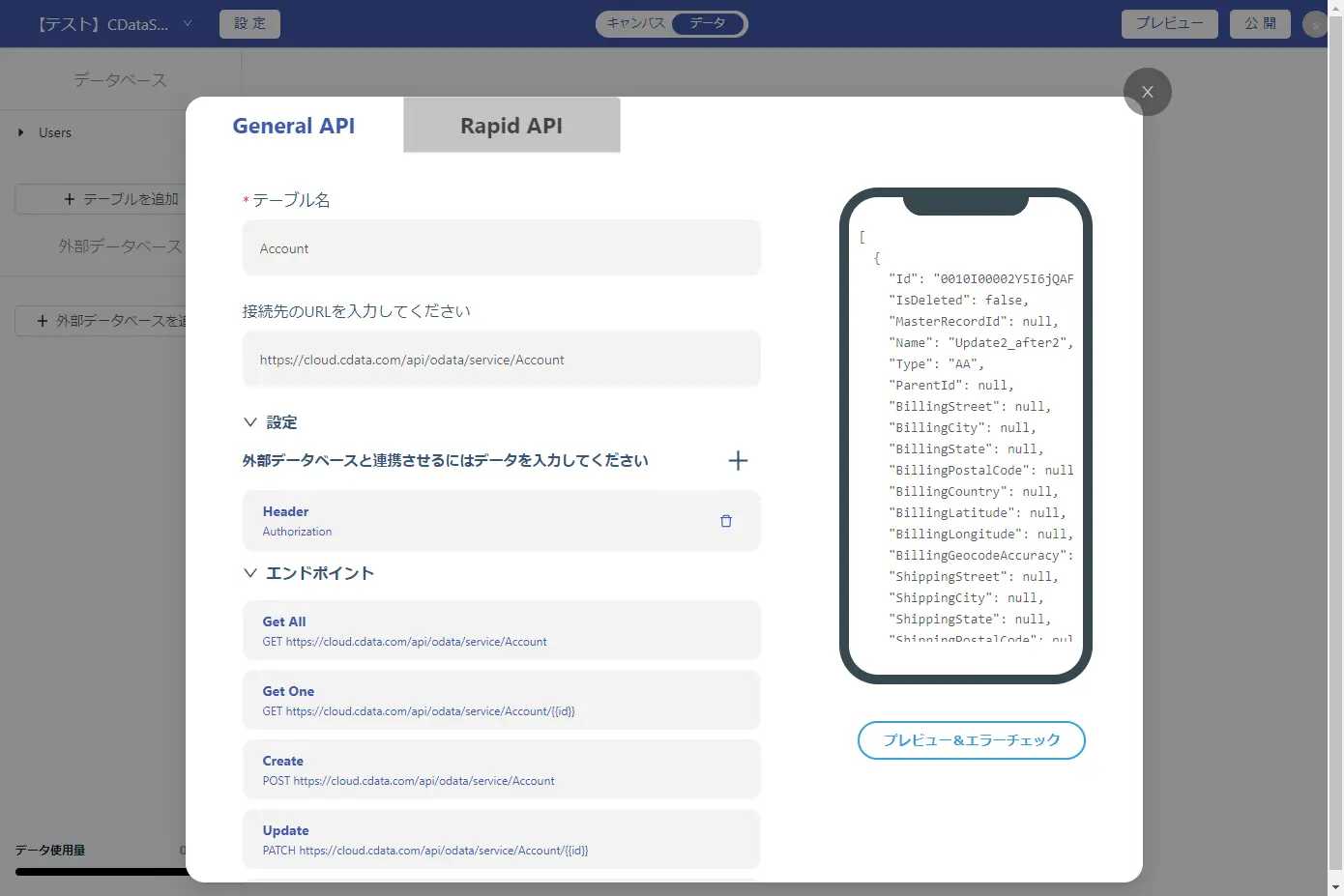Click the テーブル名 input field containing Account
Screen dimensions: 1344x896
coord(502,248)
